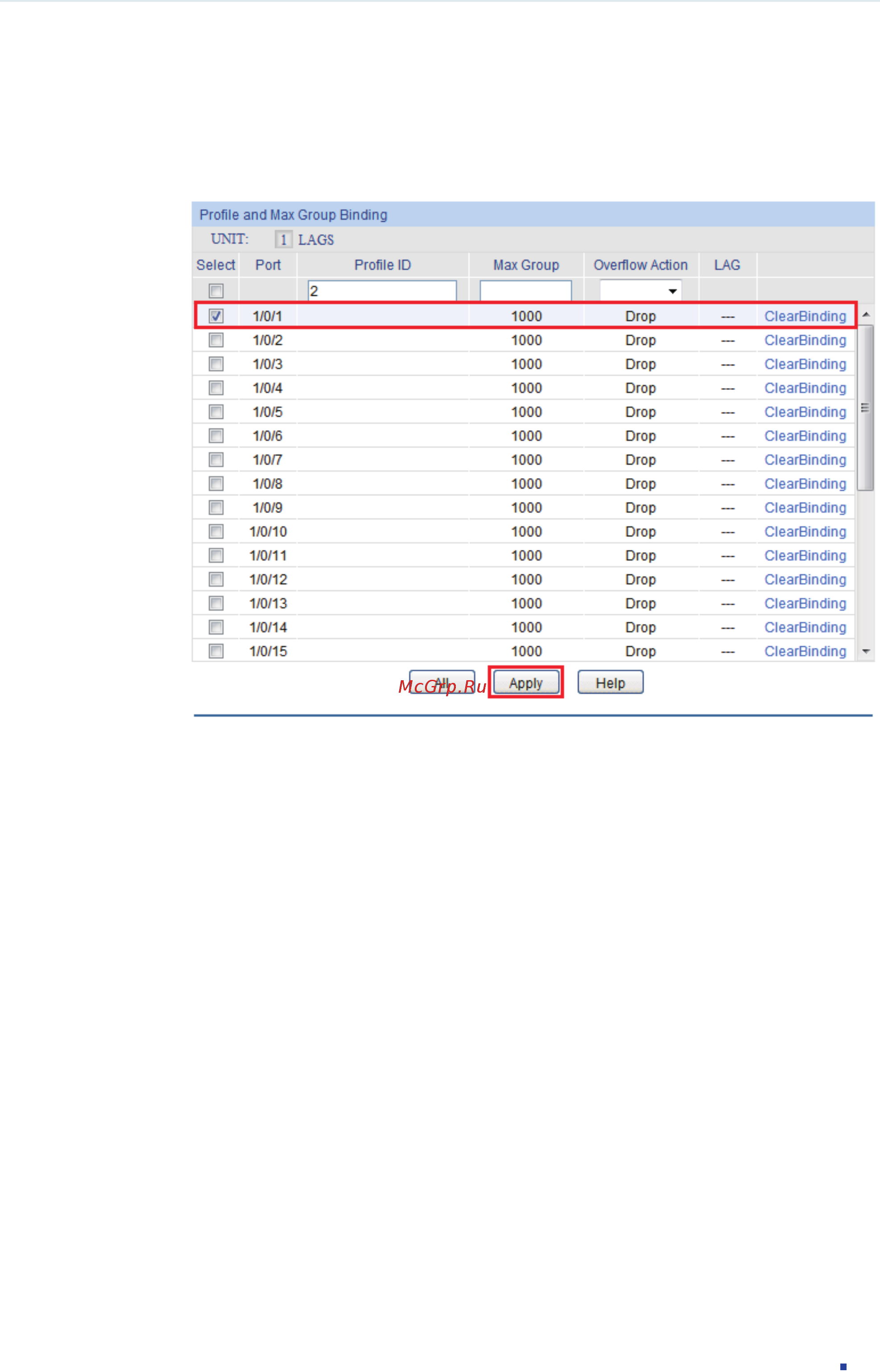Click ClearBinding for port 1/0/1
The image size is (880, 1372).
(x=805, y=317)
